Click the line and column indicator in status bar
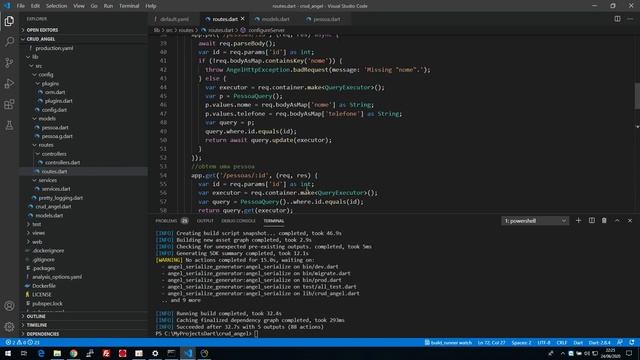 tap(491, 342)
